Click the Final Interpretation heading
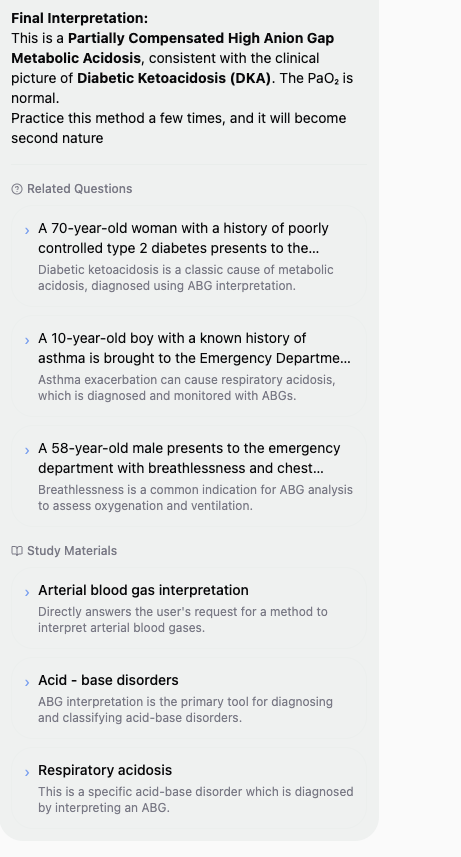This screenshot has height=857, width=461. click(x=79, y=18)
